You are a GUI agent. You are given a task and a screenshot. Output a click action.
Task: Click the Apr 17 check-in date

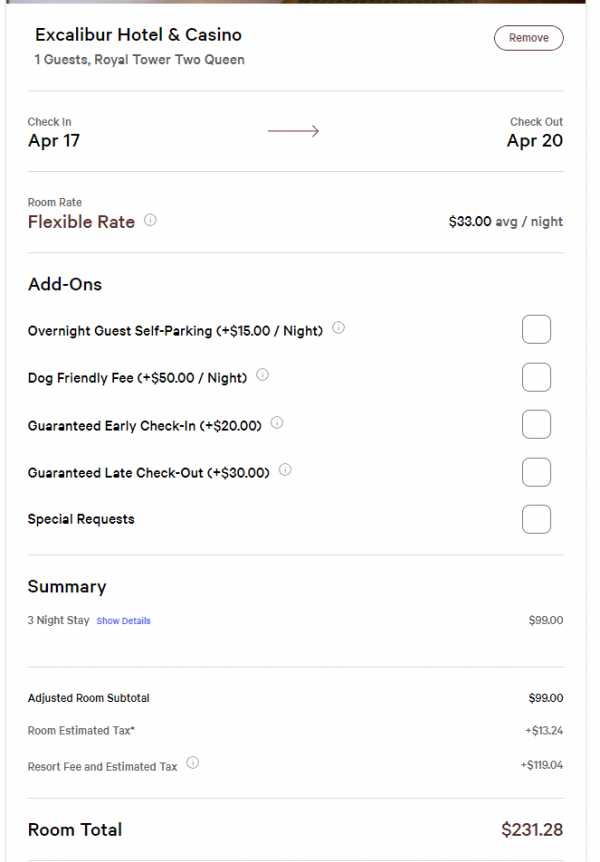(54, 141)
